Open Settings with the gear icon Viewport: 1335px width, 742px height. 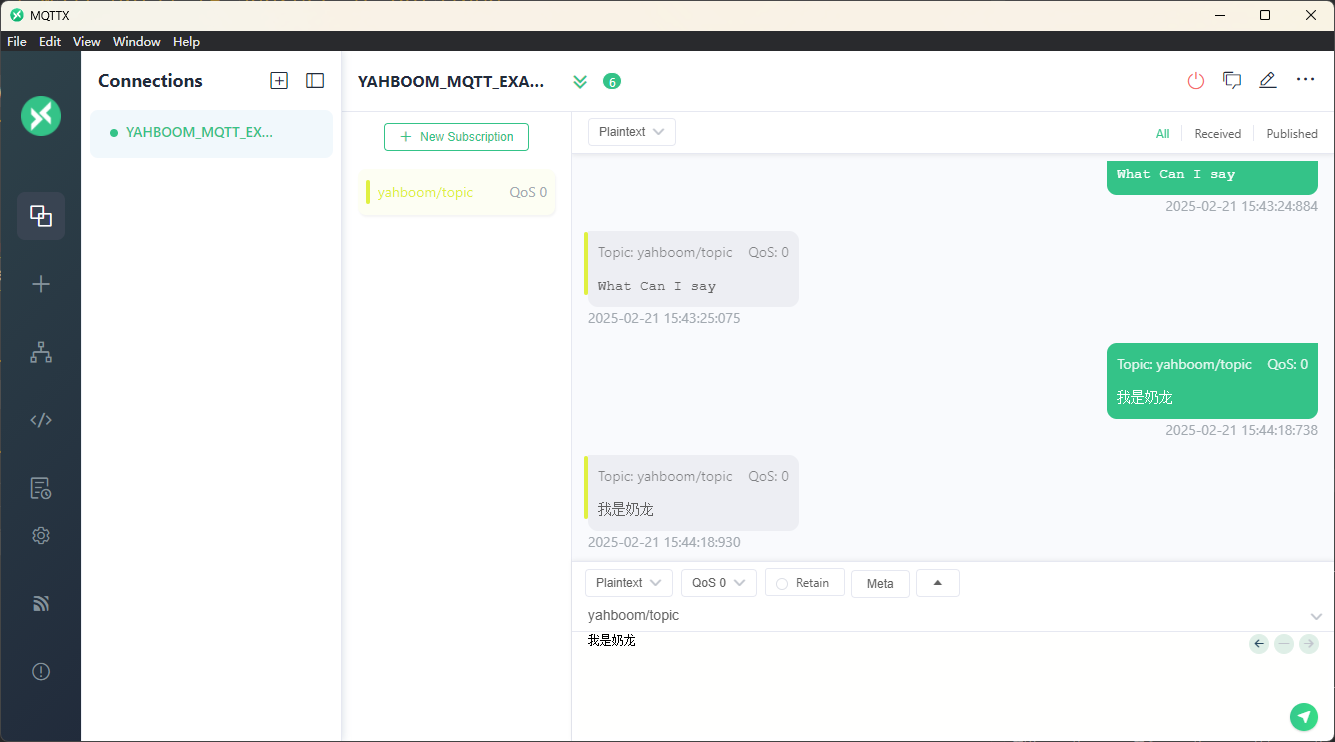(41, 536)
